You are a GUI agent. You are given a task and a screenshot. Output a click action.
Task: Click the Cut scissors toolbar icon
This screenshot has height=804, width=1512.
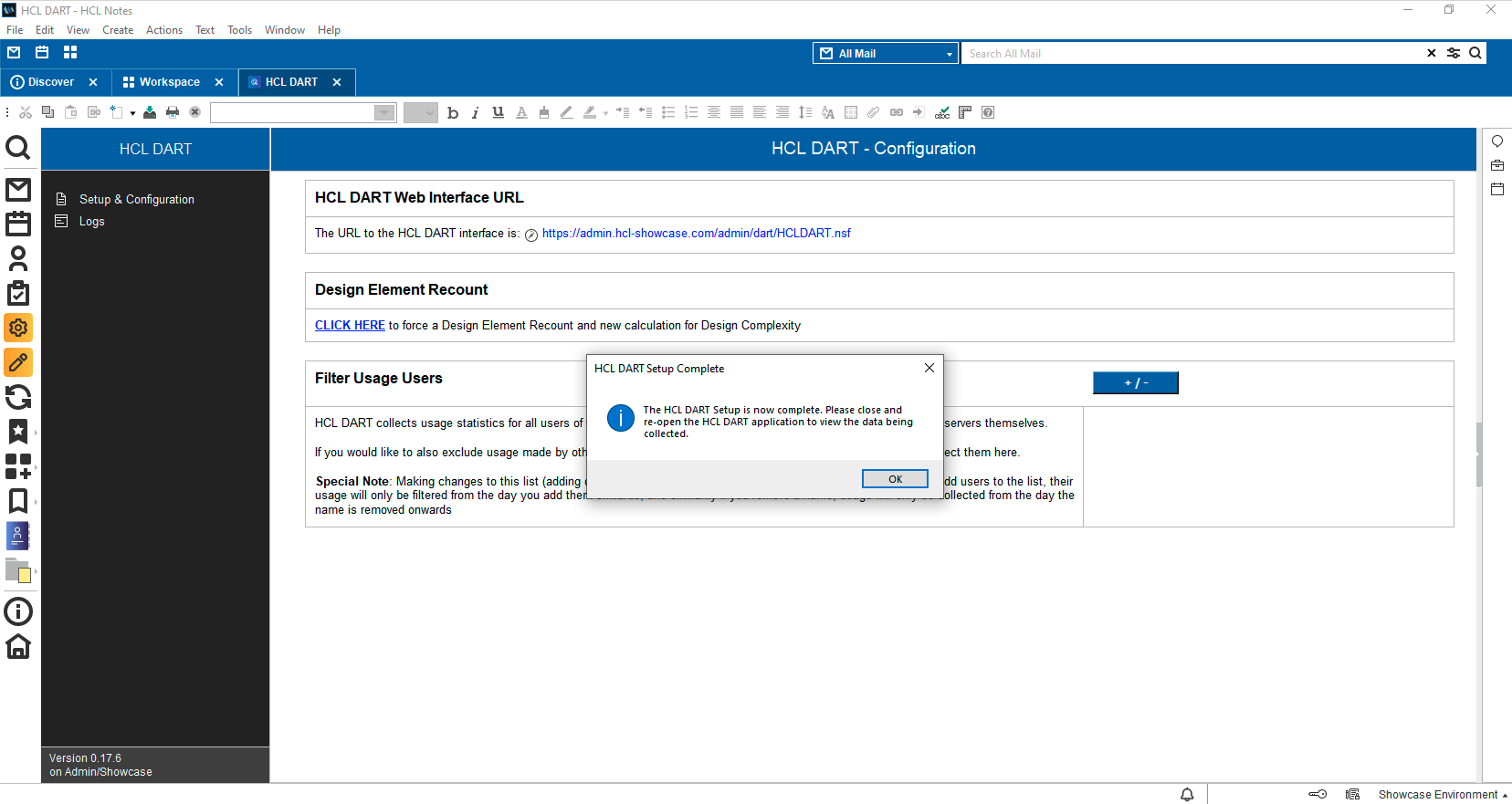click(x=26, y=112)
